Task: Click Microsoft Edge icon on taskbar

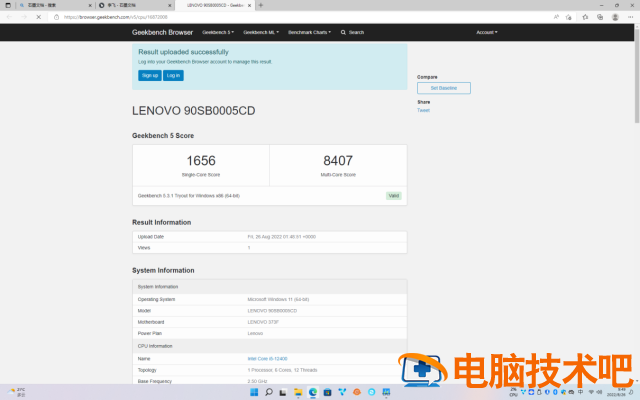Action: [x=313, y=392]
